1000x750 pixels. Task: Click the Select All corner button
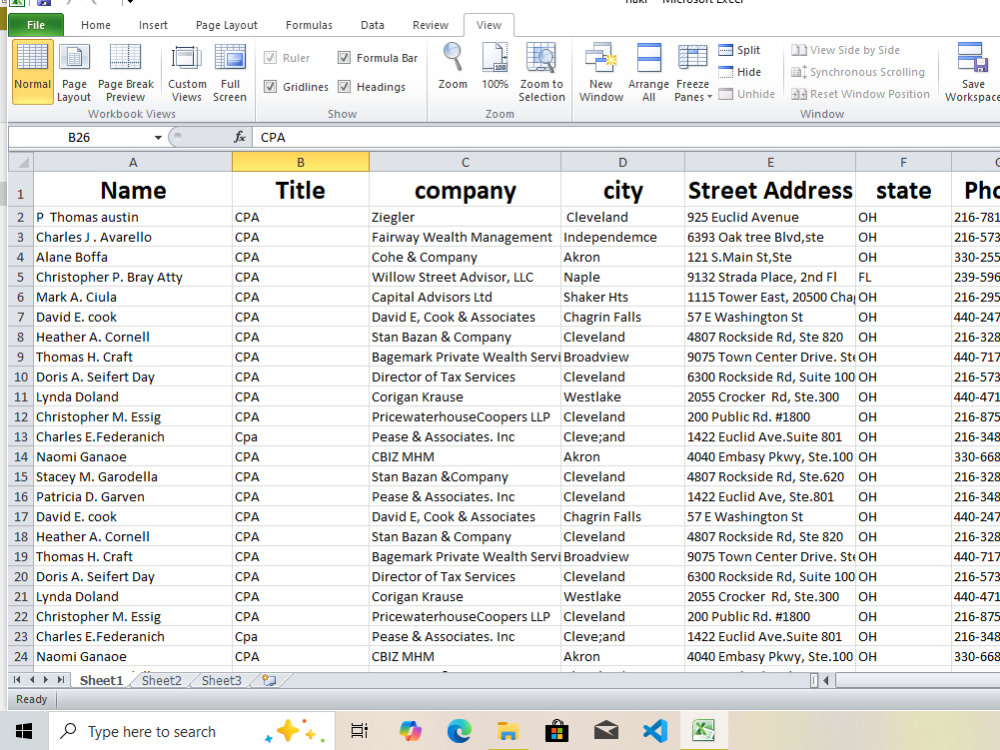point(21,162)
